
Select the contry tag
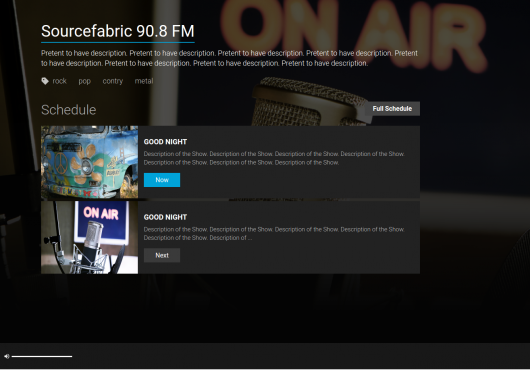click(x=113, y=81)
